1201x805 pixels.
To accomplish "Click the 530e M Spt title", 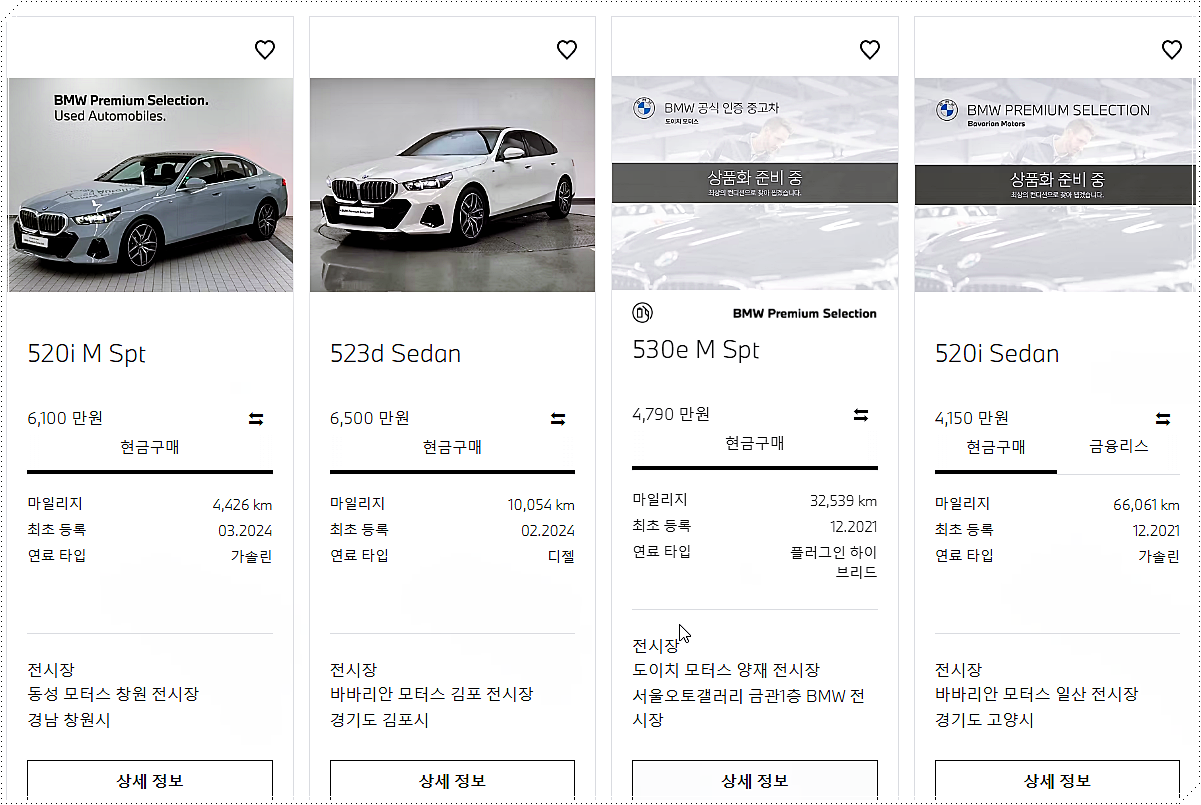I will click(x=696, y=350).
